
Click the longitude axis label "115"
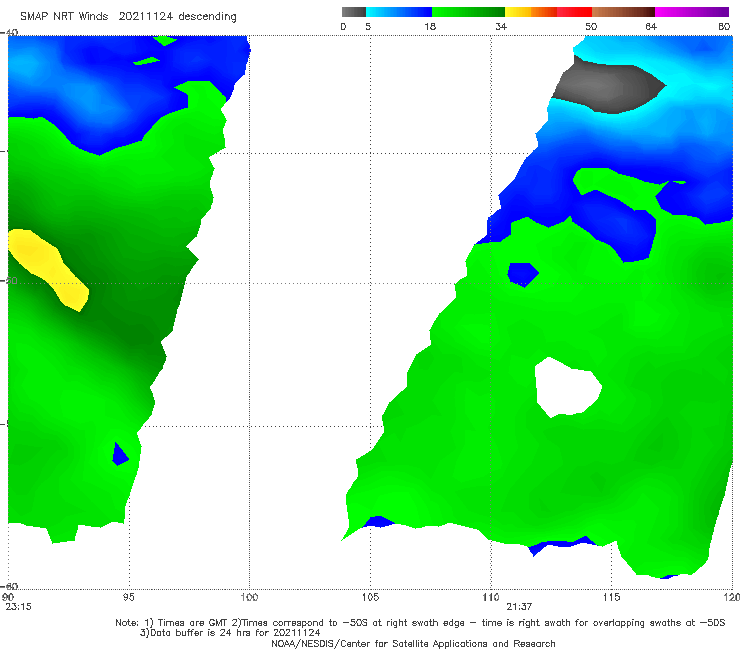click(612, 597)
